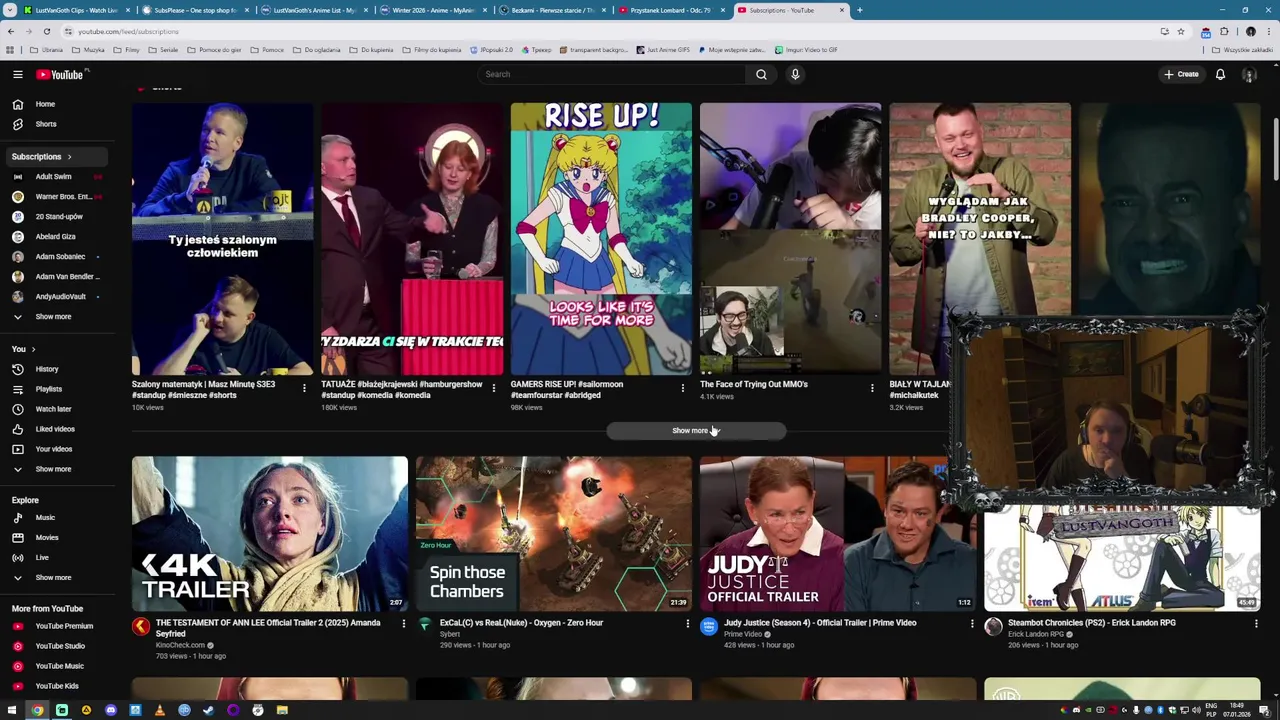Screen dimensions: 1280x720
Task: Open History in sidebar
Action: point(55,369)
